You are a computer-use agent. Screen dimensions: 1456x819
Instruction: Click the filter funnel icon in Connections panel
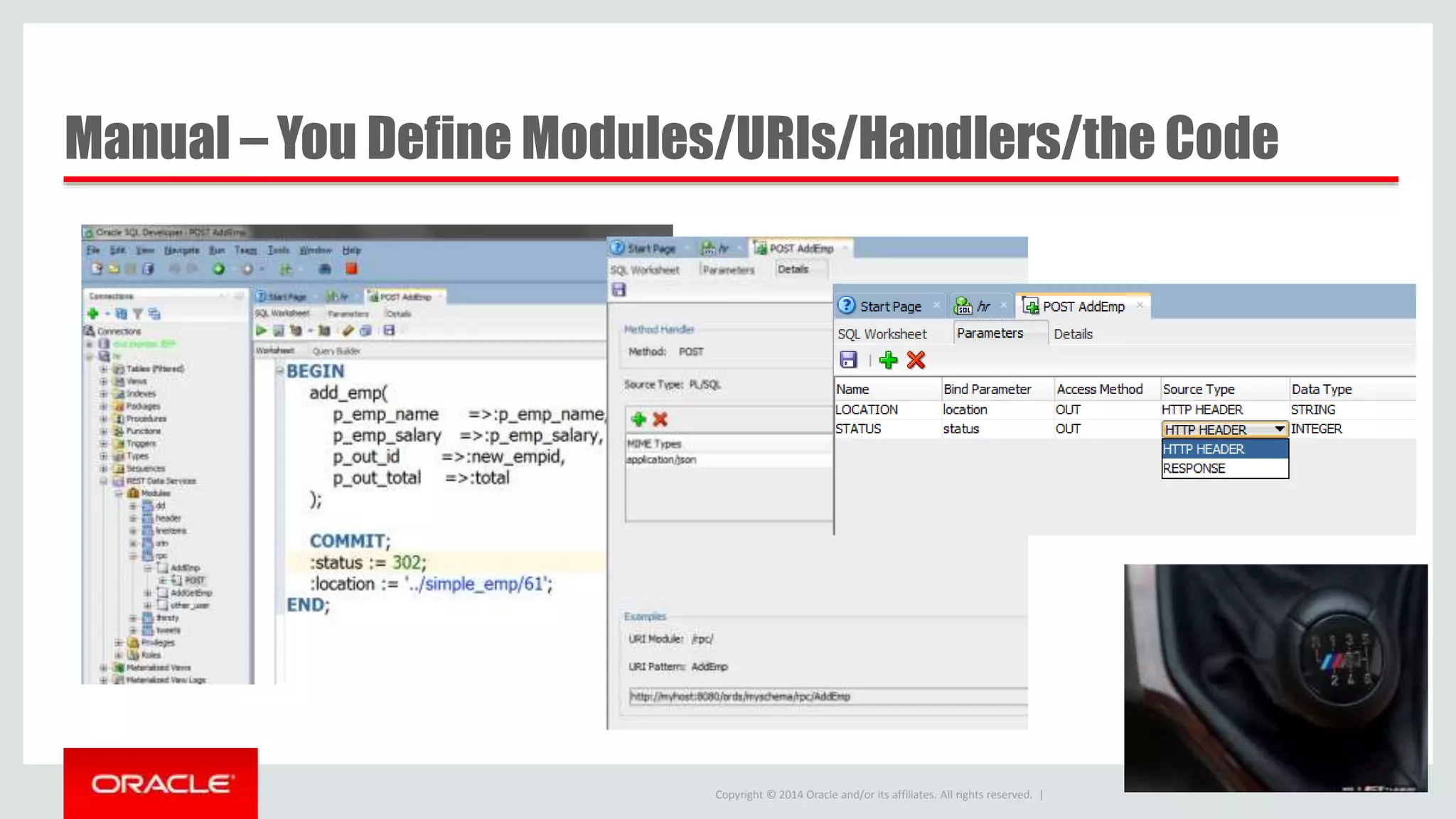click(138, 314)
